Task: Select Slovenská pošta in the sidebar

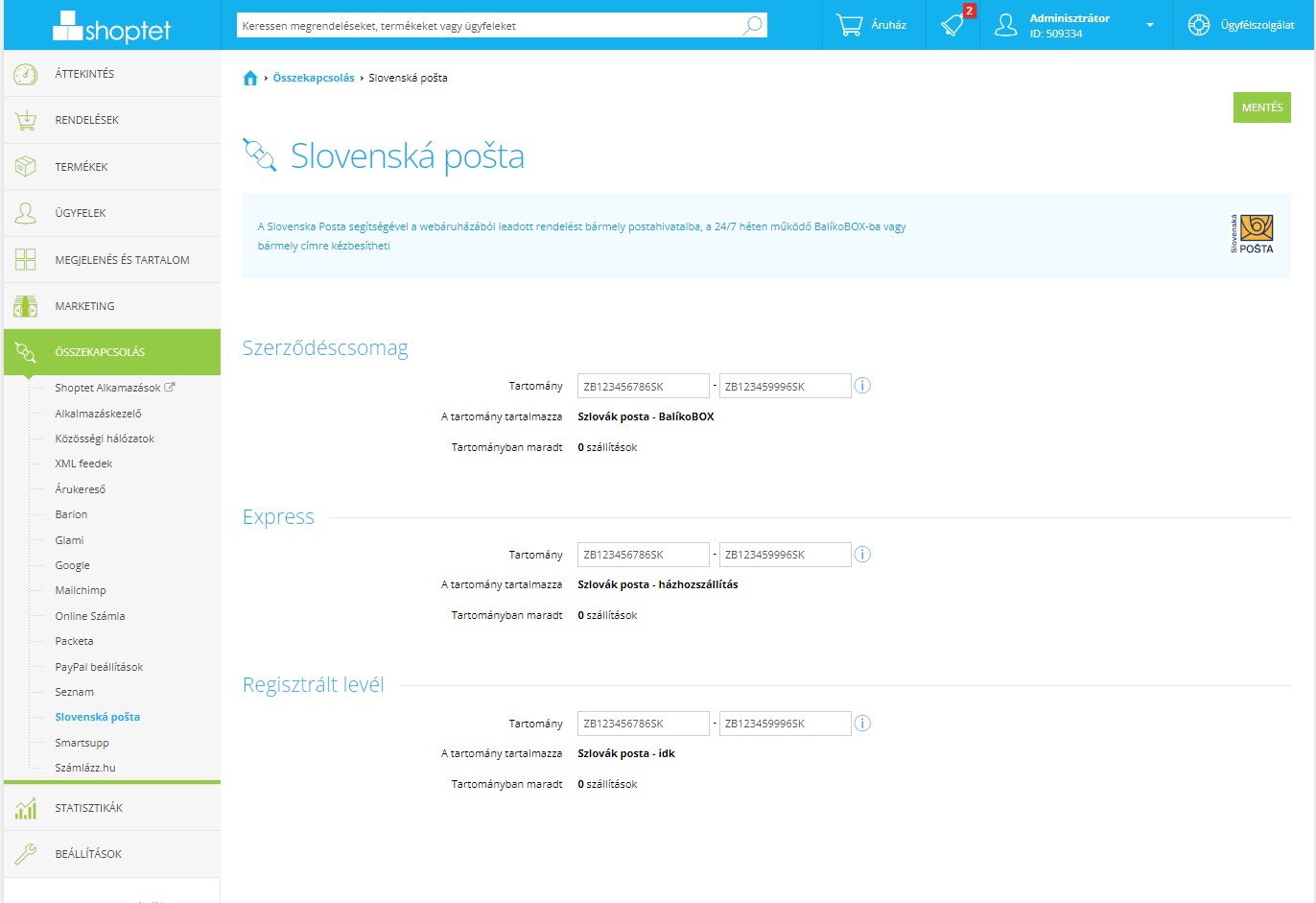Action: point(97,717)
